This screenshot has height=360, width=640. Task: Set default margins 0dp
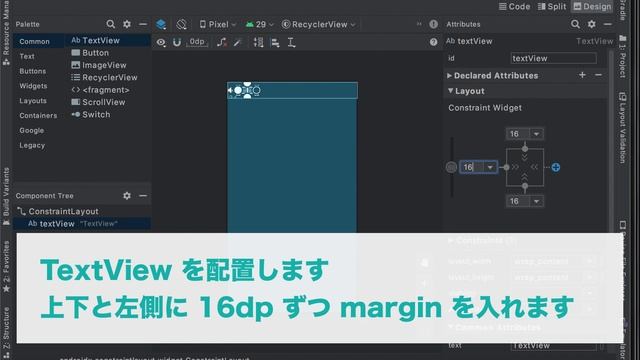click(x=197, y=42)
